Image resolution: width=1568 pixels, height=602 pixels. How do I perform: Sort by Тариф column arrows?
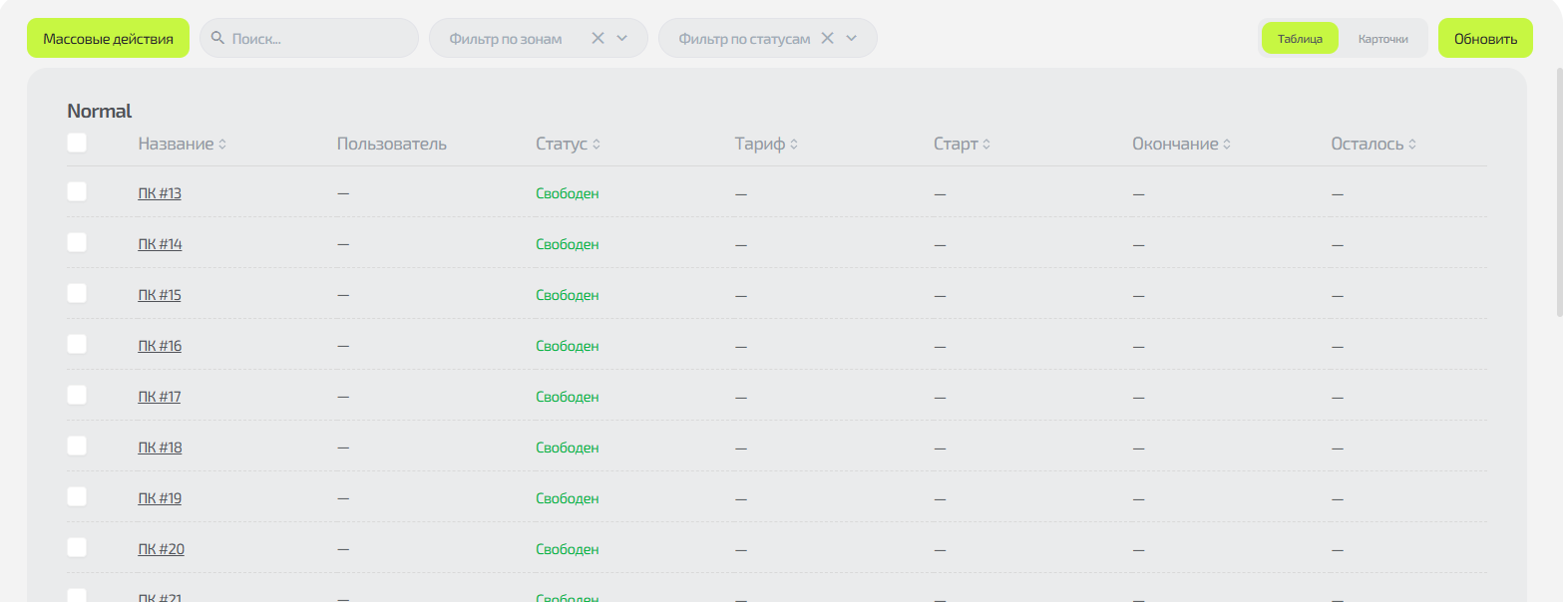point(794,145)
